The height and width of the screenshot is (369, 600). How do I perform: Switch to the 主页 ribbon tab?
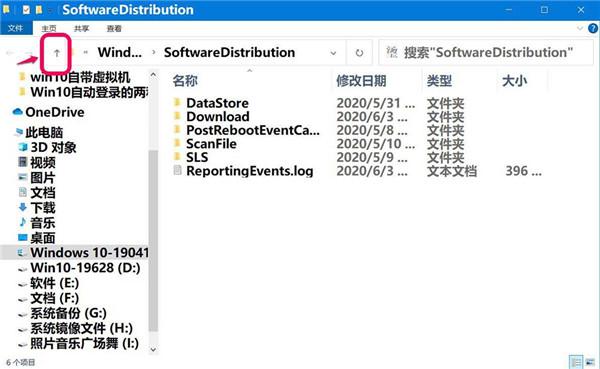[49, 28]
